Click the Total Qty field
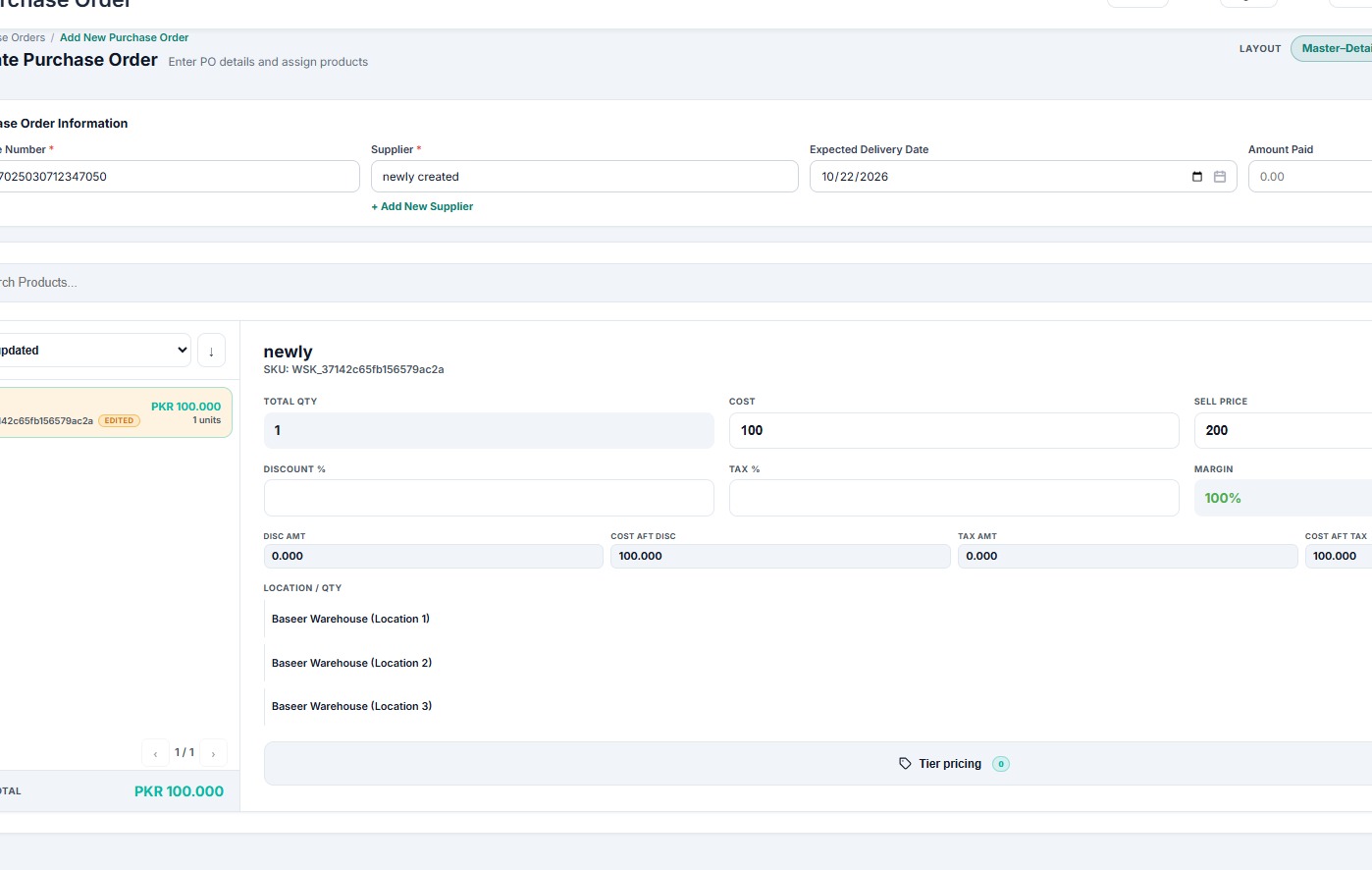1372x870 pixels. pos(489,430)
